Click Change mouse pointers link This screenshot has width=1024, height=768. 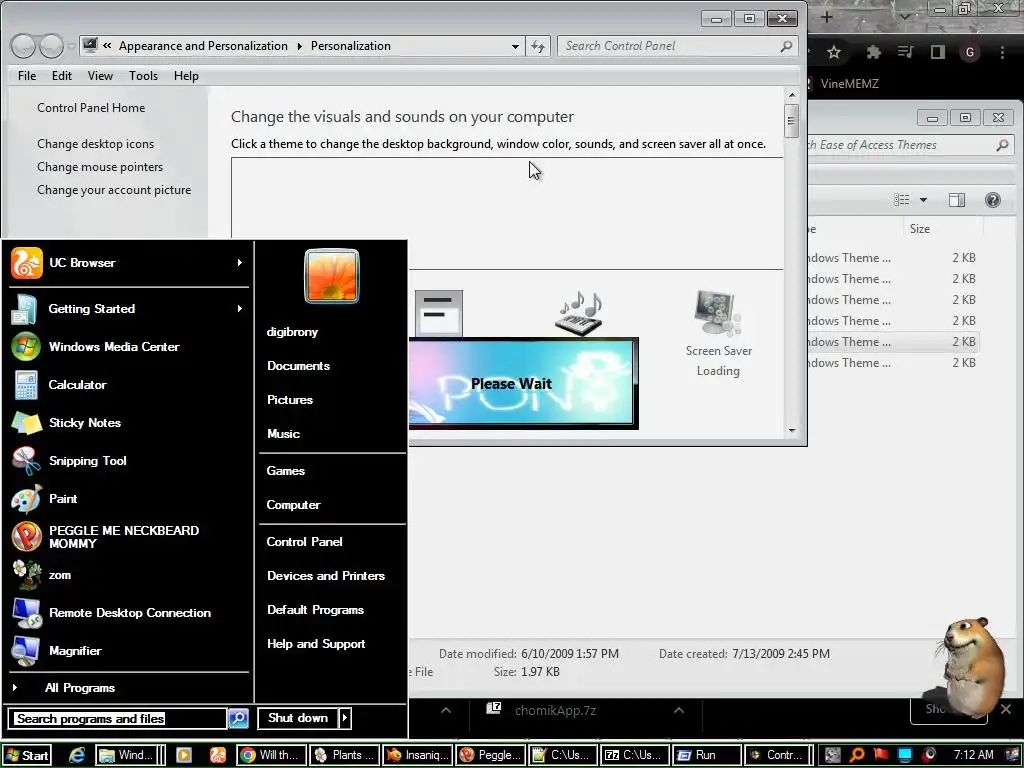click(100, 167)
